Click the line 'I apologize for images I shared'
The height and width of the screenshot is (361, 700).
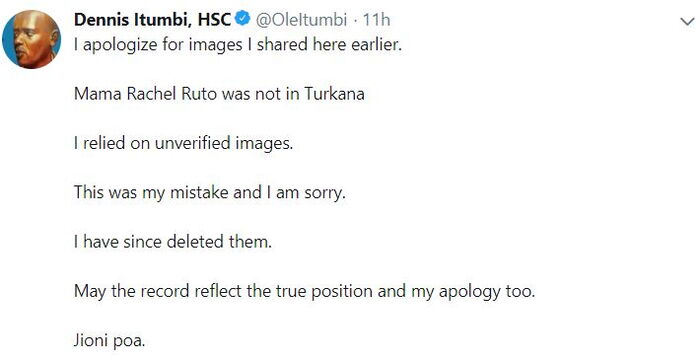pyautogui.click(x=238, y=45)
